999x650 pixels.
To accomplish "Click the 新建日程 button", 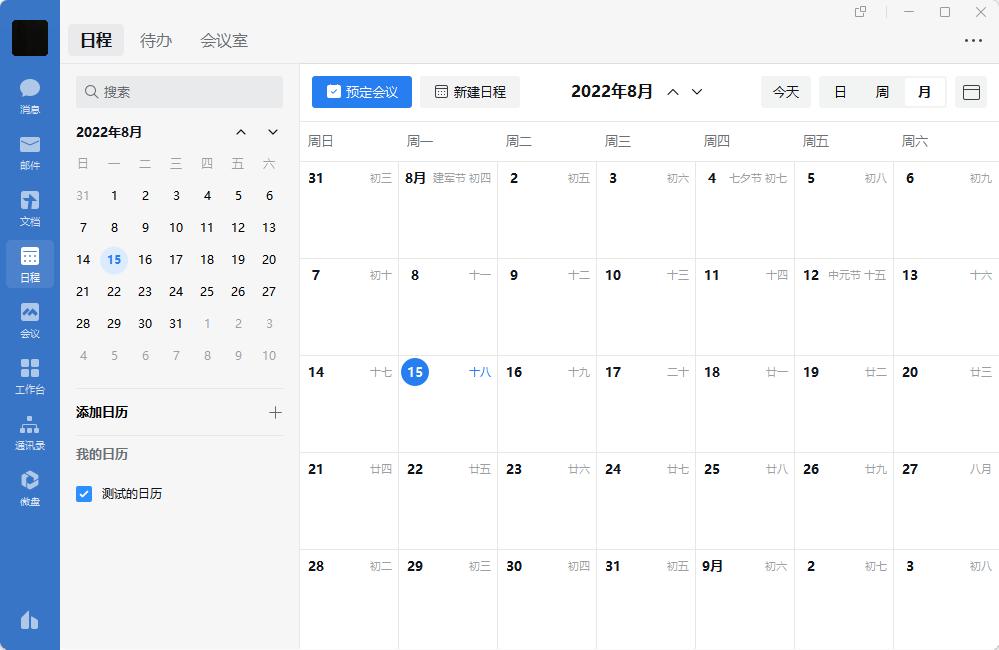I will pos(470,92).
